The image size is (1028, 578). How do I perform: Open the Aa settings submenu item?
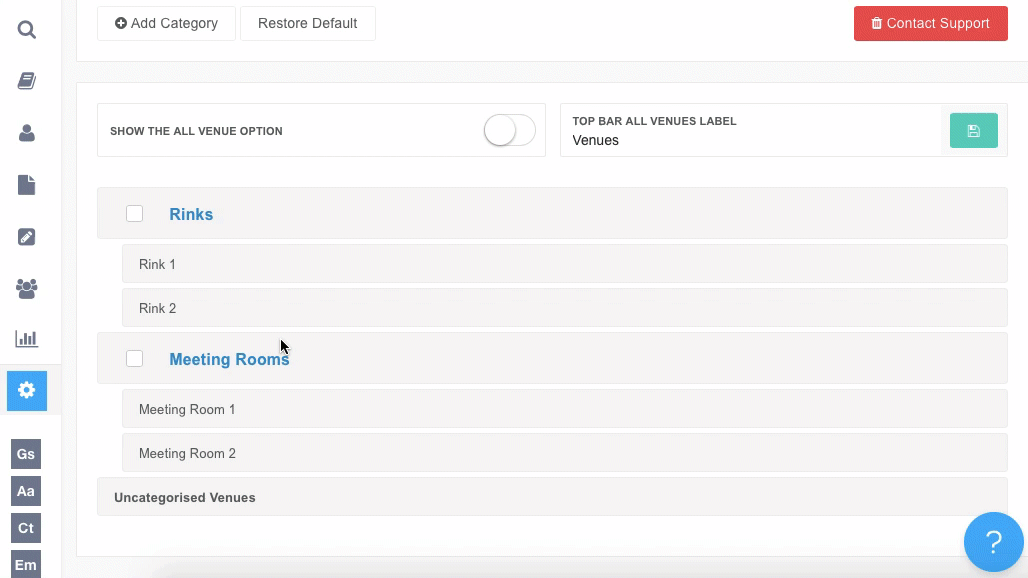coord(26,491)
